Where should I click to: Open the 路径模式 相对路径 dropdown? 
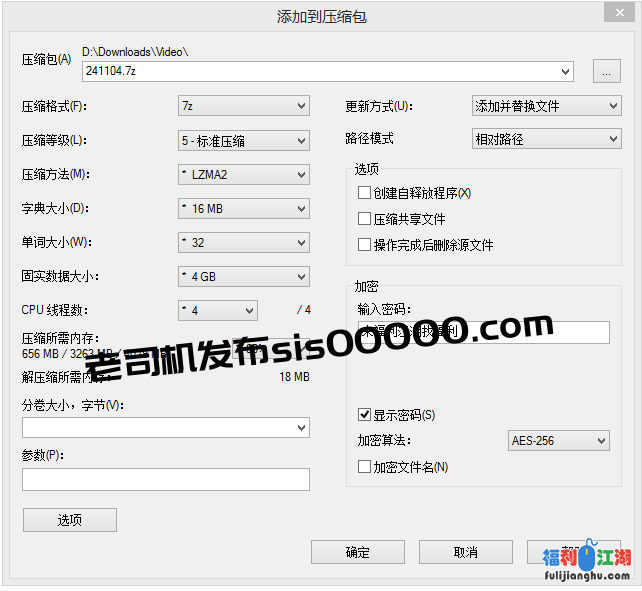point(546,140)
